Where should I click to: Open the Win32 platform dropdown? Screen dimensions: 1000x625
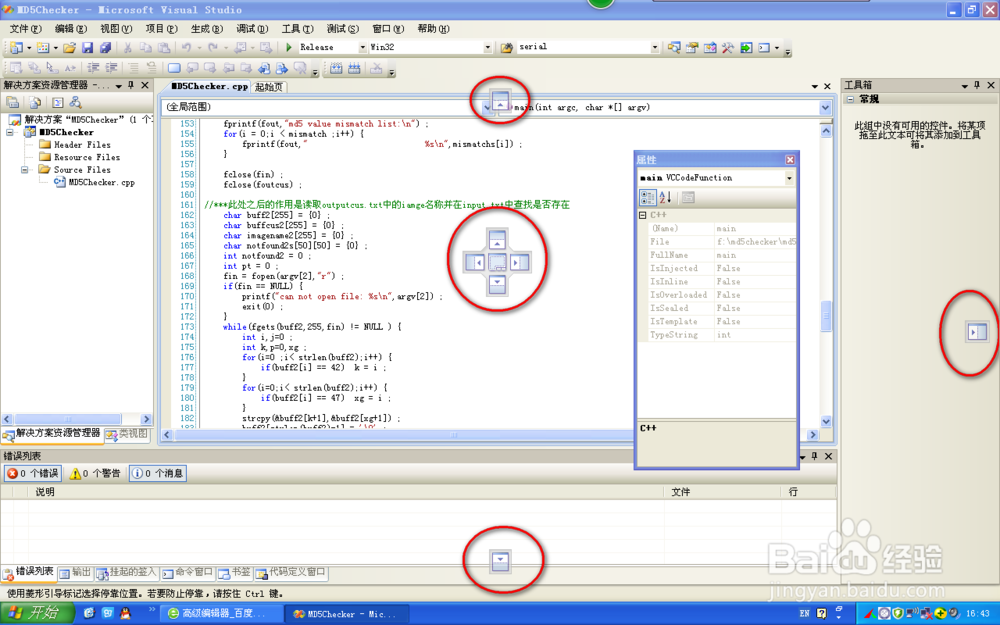coord(487,47)
